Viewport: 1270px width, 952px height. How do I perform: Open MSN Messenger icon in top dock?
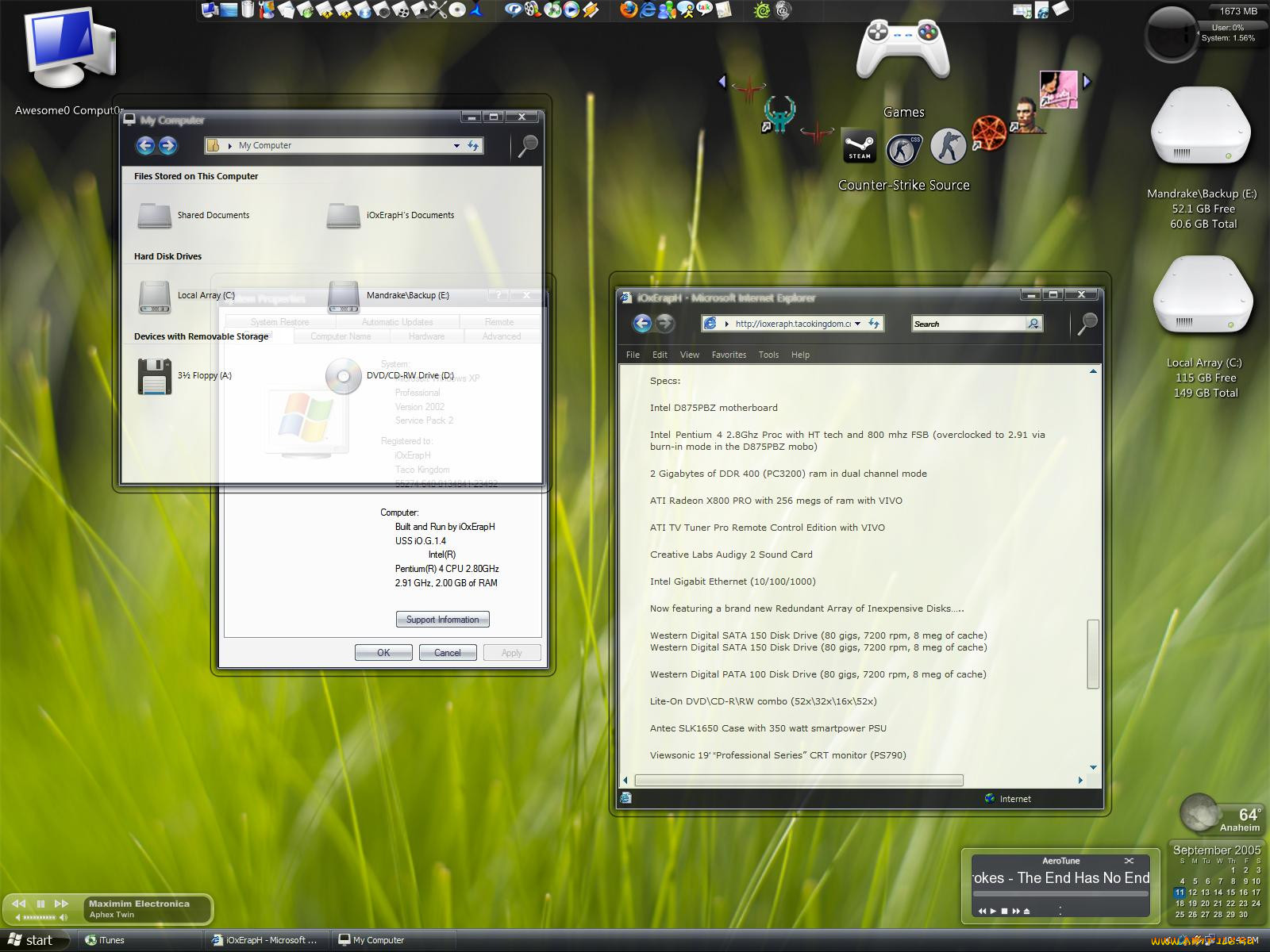(667, 10)
